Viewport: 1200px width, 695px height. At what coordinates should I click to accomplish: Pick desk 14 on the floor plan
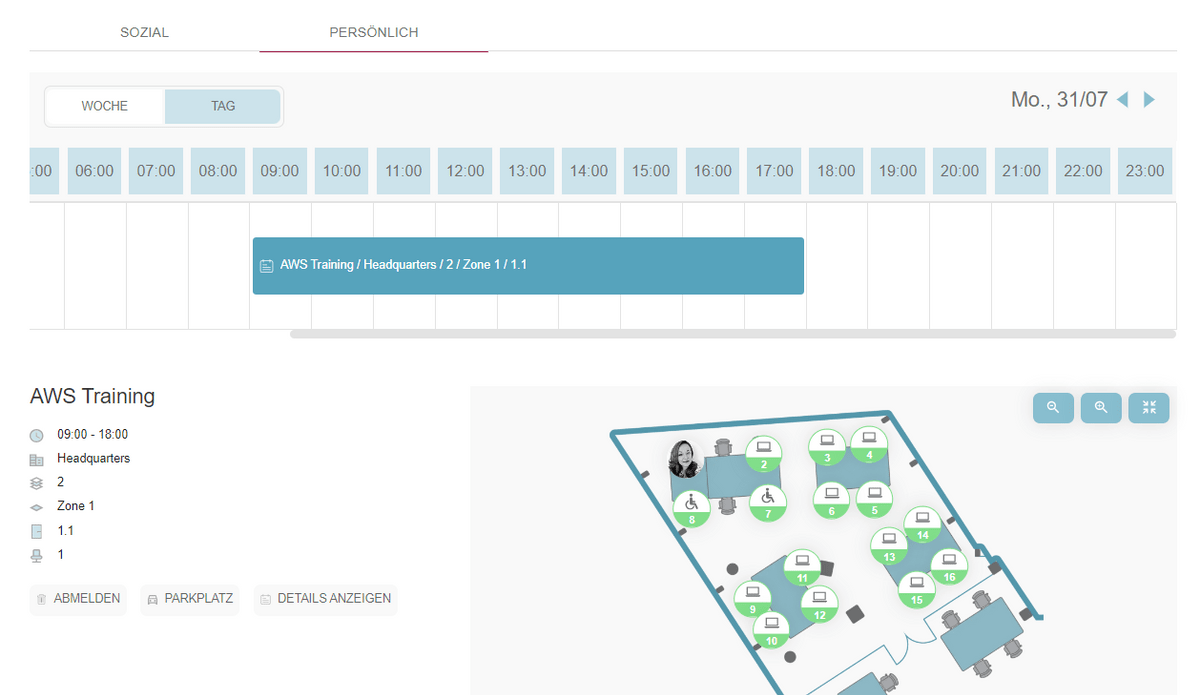pos(922,524)
